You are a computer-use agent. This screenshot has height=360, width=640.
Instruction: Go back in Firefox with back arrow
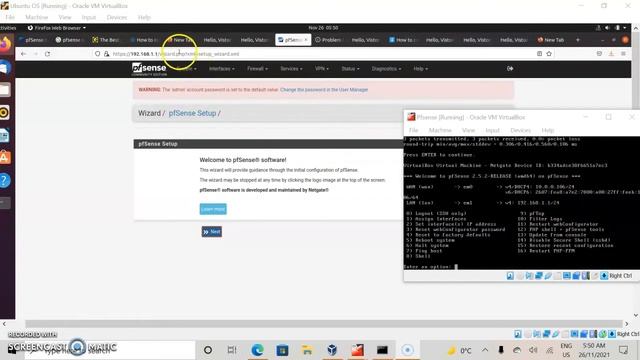point(23,54)
